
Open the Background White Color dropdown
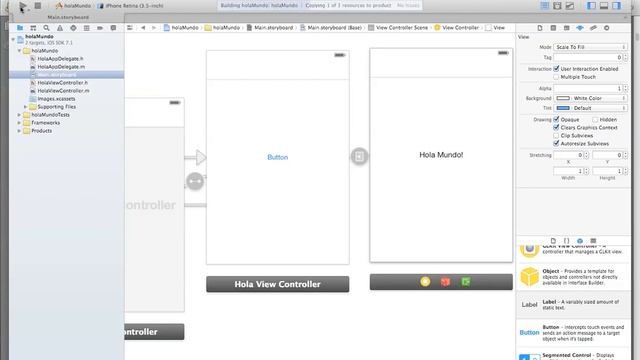click(x=590, y=98)
